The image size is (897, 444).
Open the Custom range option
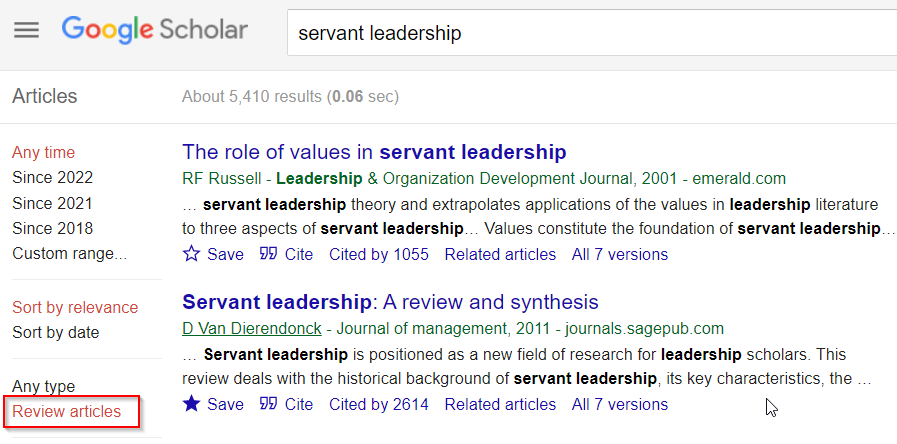(x=69, y=253)
